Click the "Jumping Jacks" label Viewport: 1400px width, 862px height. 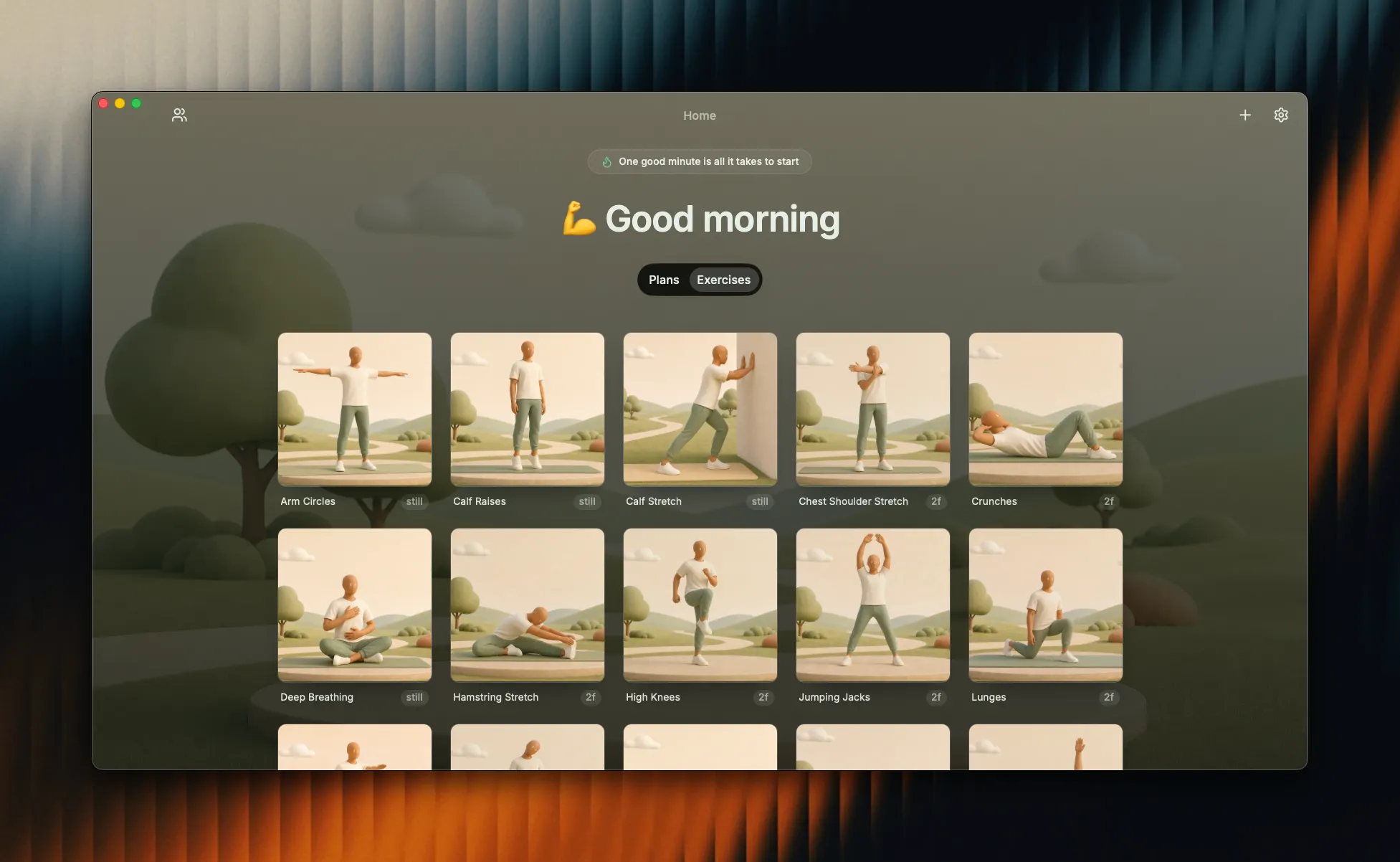click(834, 697)
